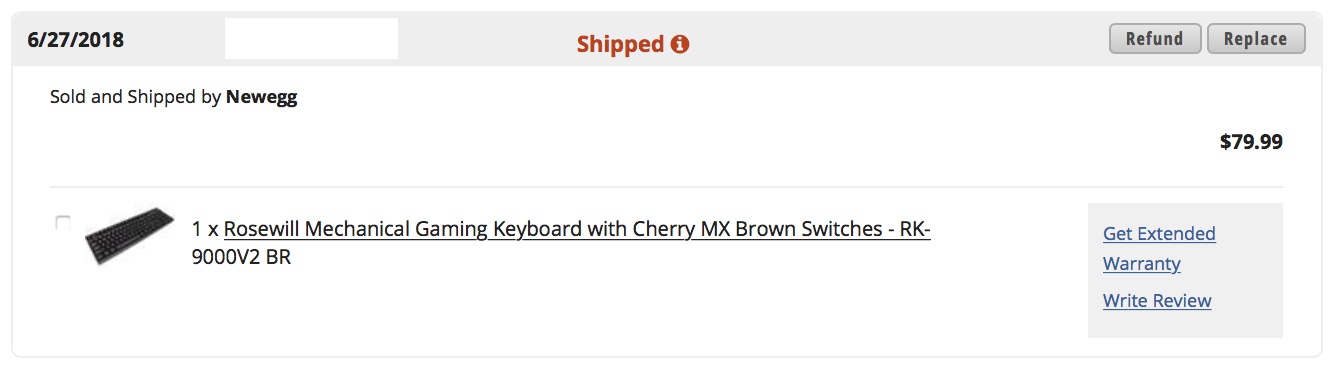Screen dimensions: 1334x366
Task: Select the 6/27/2018 order date
Action: (x=76, y=40)
